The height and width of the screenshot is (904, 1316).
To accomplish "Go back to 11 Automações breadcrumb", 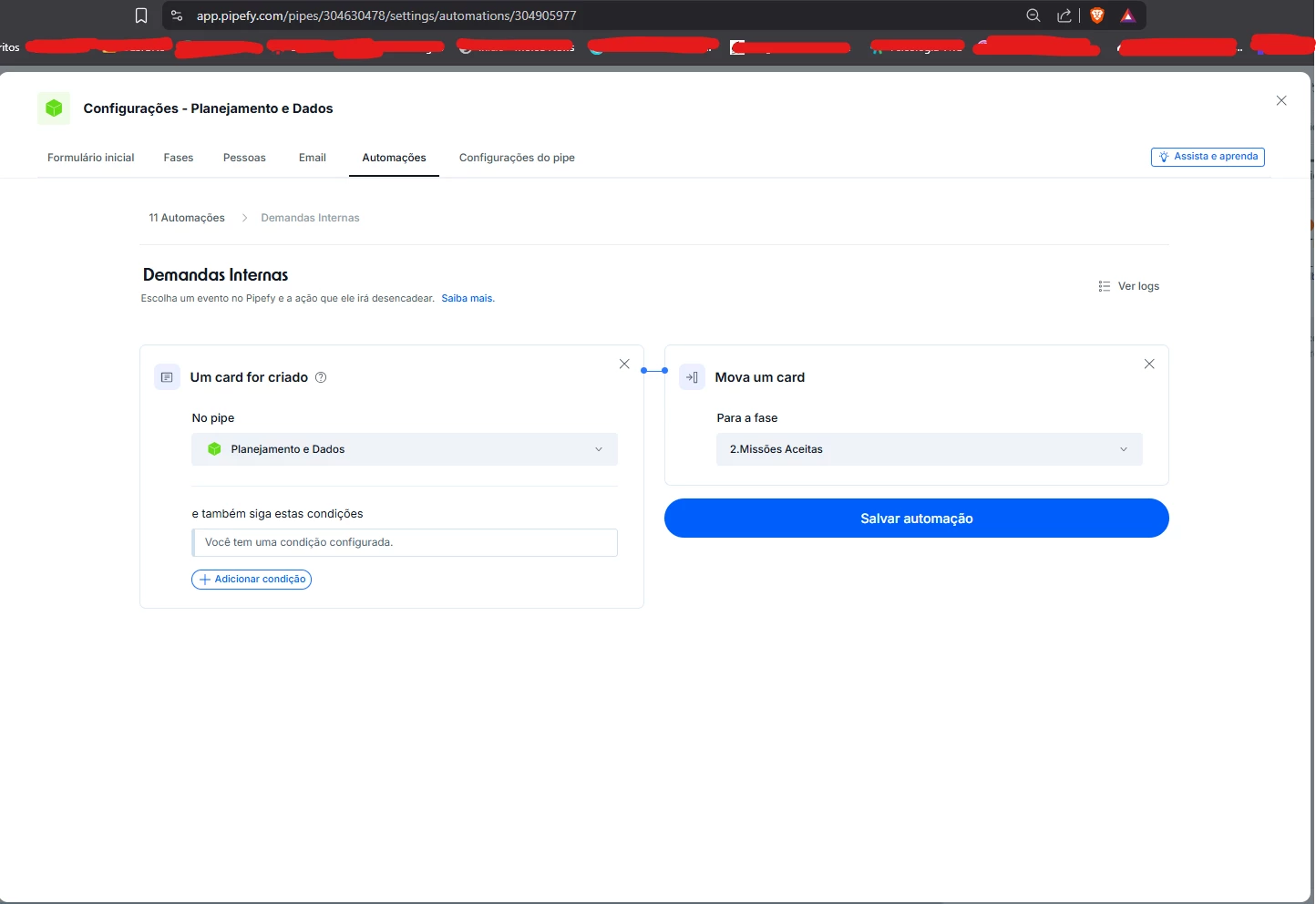I will pyautogui.click(x=187, y=218).
